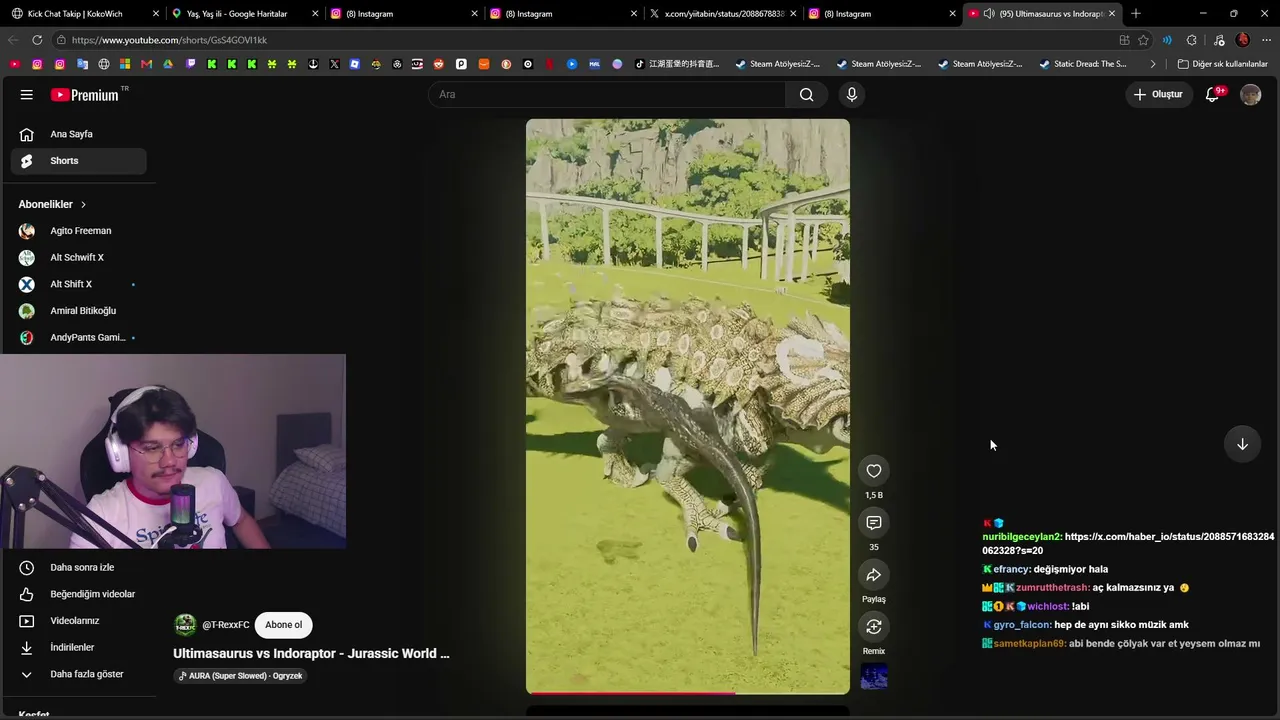The height and width of the screenshot is (720, 1280).
Task: Start voice search with the microphone
Action: click(x=852, y=94)
